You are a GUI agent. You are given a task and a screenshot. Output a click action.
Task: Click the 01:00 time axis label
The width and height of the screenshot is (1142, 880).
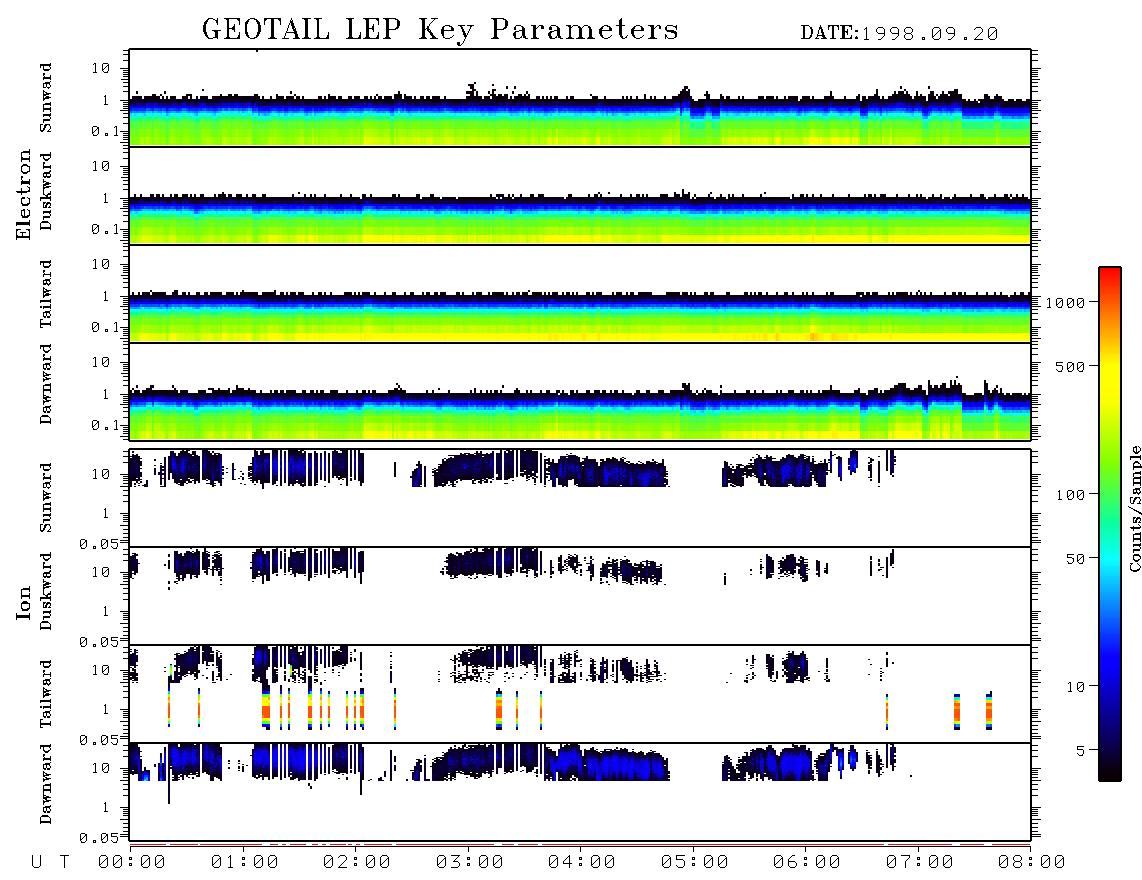coord(245,863)
